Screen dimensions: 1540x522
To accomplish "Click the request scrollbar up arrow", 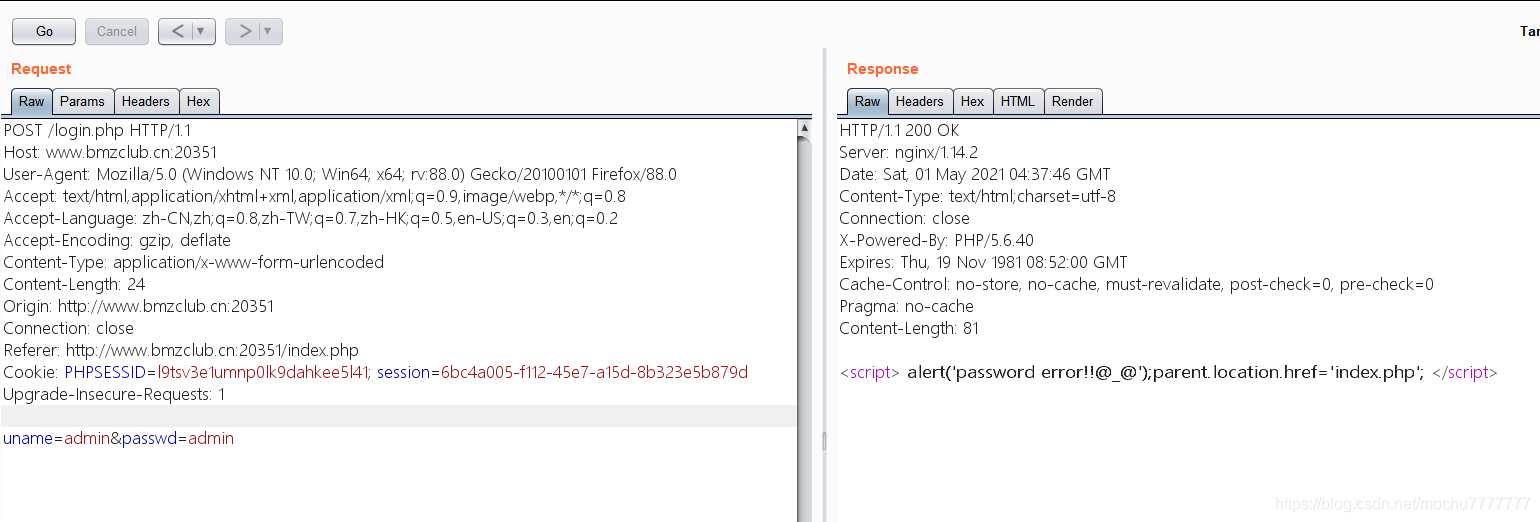I will tap(805, 128).
